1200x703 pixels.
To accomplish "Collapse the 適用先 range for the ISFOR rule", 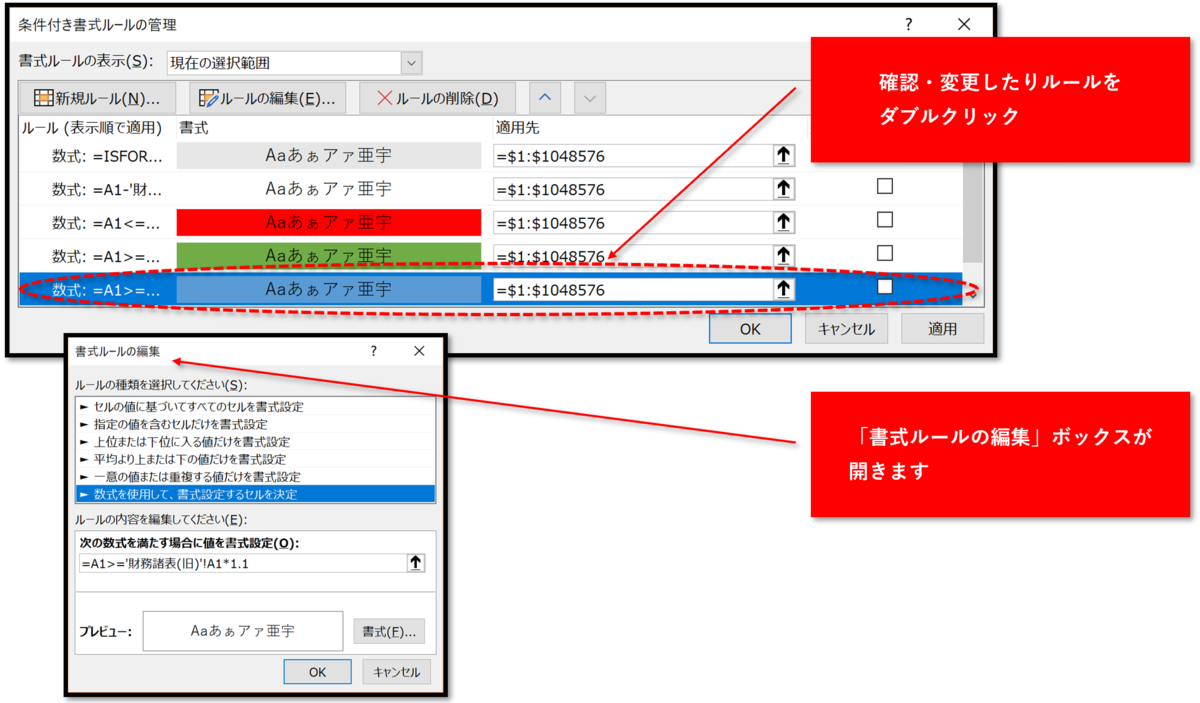I will (x=782, y=155).
